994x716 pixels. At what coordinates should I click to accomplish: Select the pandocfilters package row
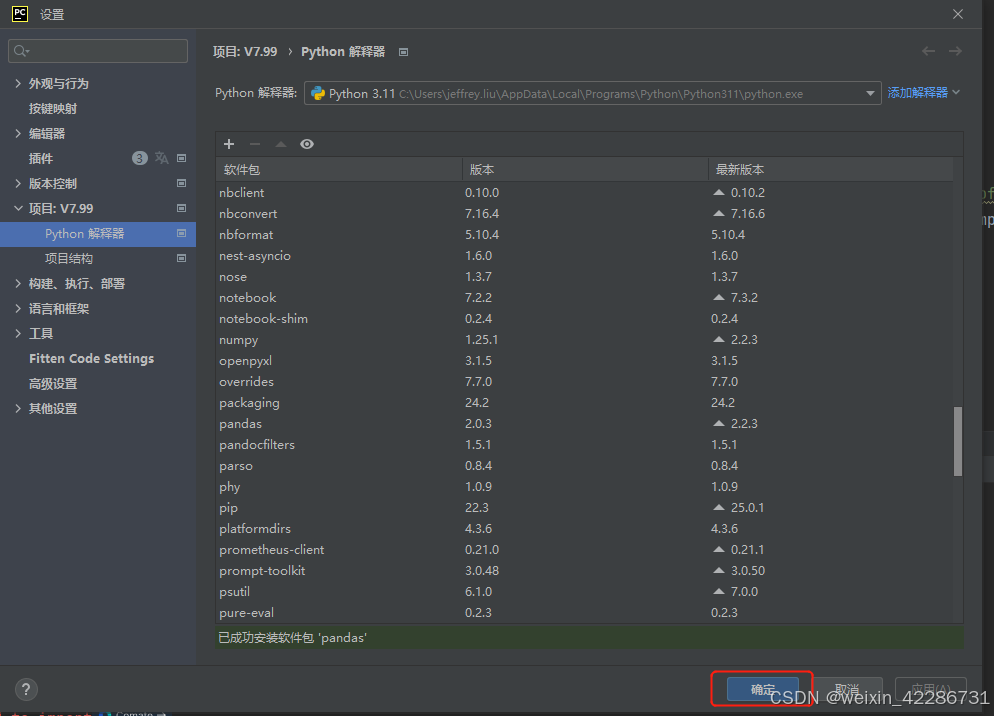pos(584,445)
